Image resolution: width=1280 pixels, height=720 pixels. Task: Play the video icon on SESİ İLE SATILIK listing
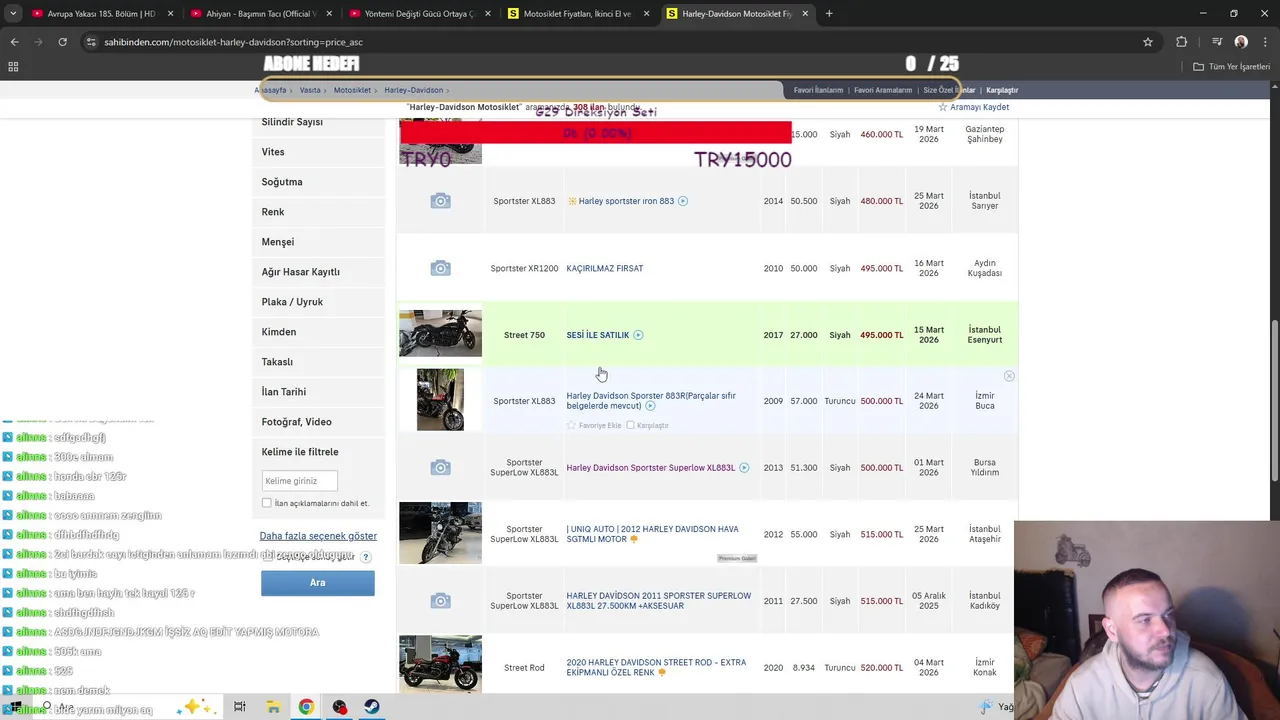[638, 335]
